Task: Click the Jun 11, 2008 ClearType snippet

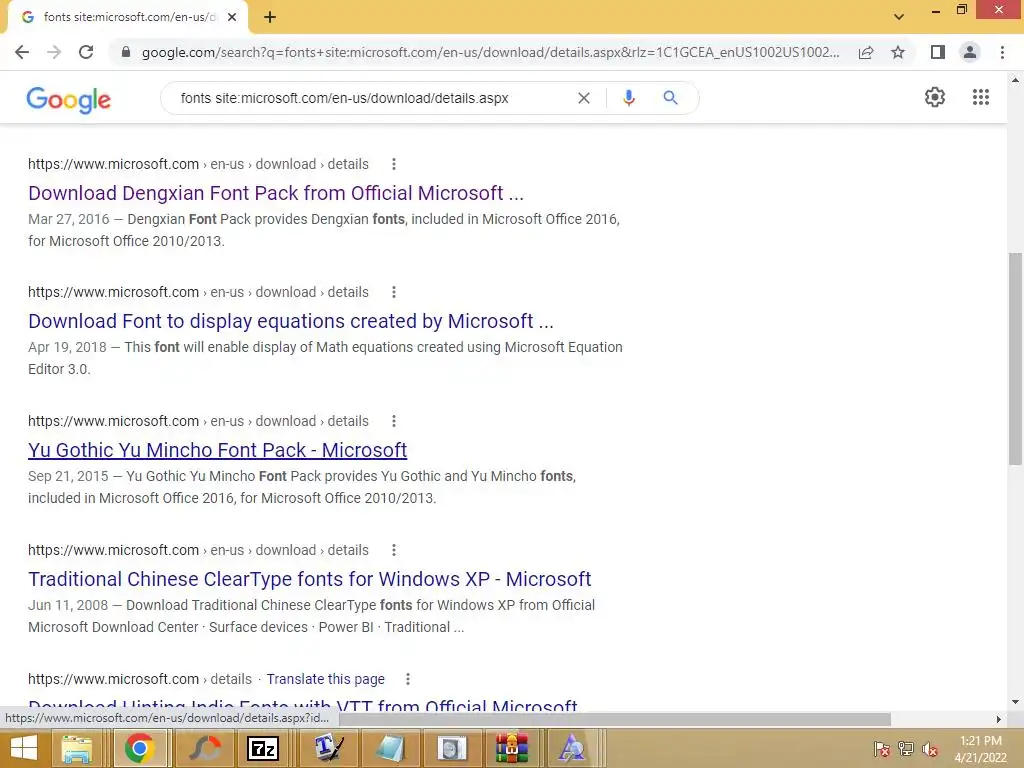Action: [x=312, y=616]
